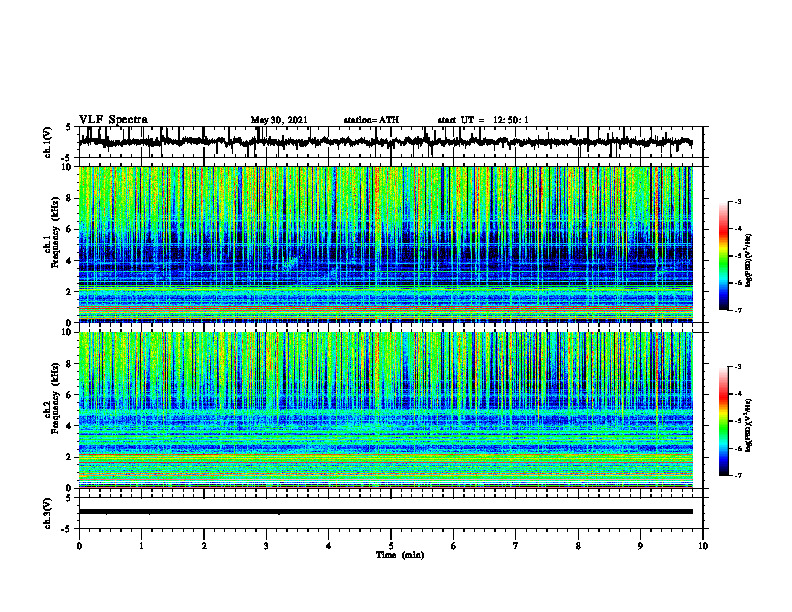The image size is (792, 612).
Task: Click the 'start UT = 12:50:1' label
Action: pos(483,120)
